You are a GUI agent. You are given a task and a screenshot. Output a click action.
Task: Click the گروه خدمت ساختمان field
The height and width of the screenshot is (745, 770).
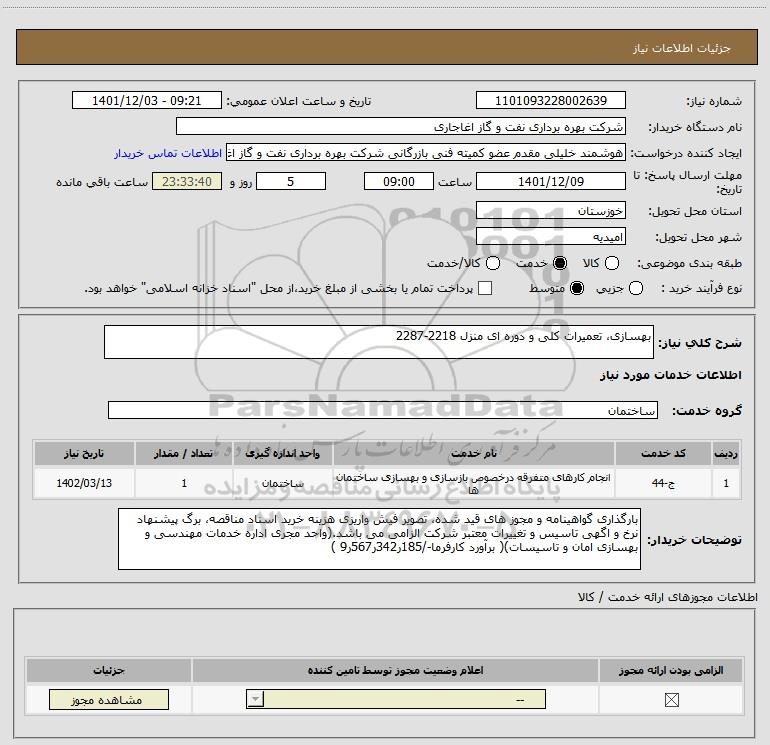tap(383, 410)
